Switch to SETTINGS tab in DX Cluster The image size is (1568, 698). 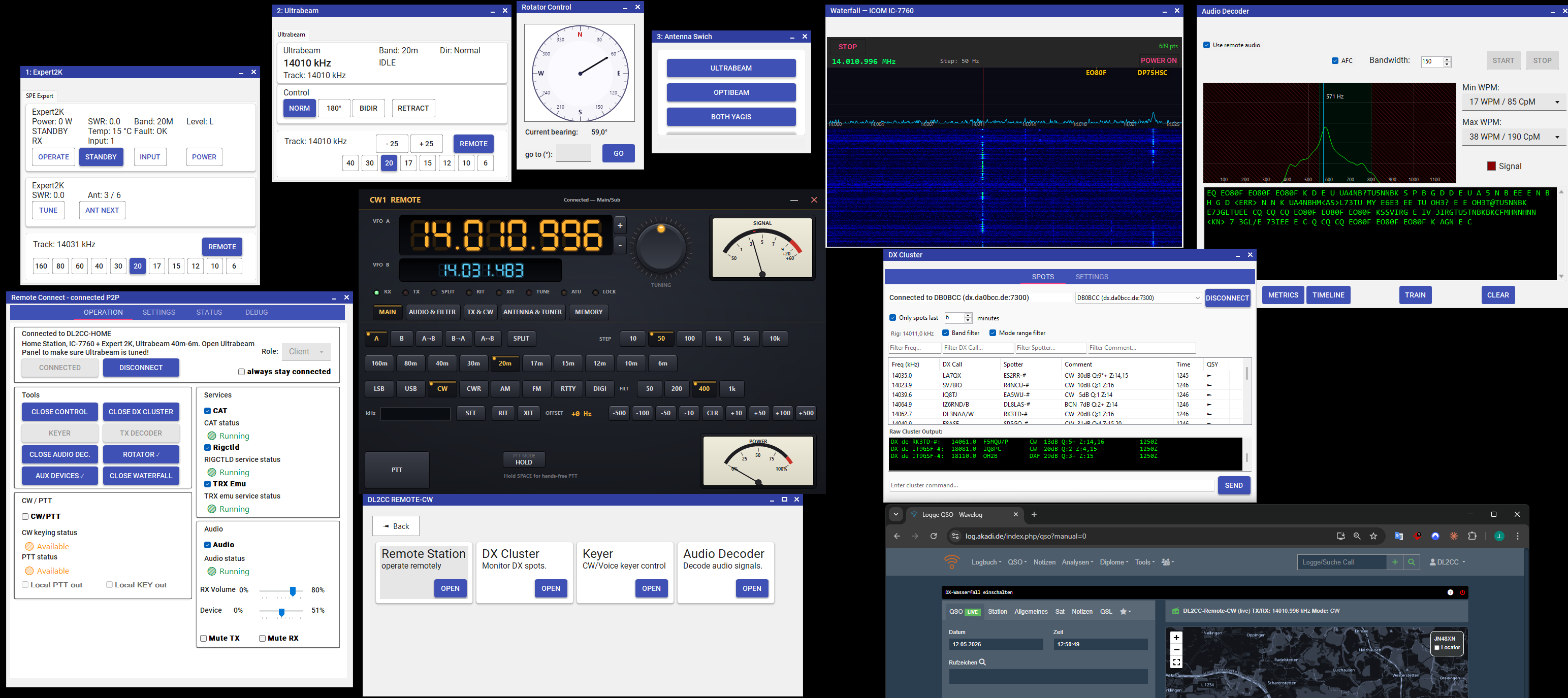click(x=1092, y=277)
